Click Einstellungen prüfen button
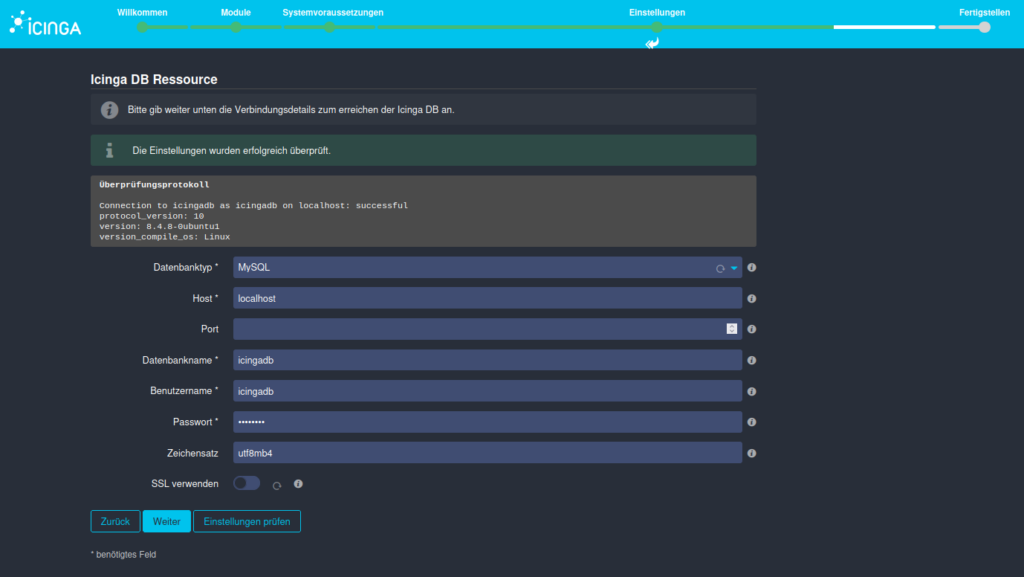The height and width of the screenshot is (577, 1024). pos(247,522)
